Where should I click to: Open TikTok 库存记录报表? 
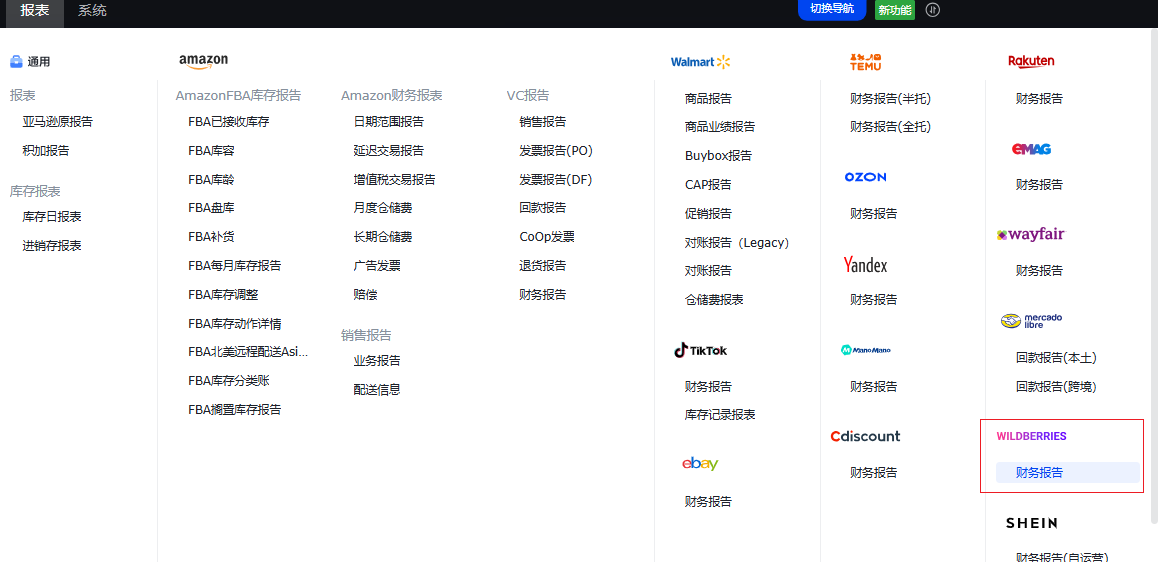click(x=719, y=415)
